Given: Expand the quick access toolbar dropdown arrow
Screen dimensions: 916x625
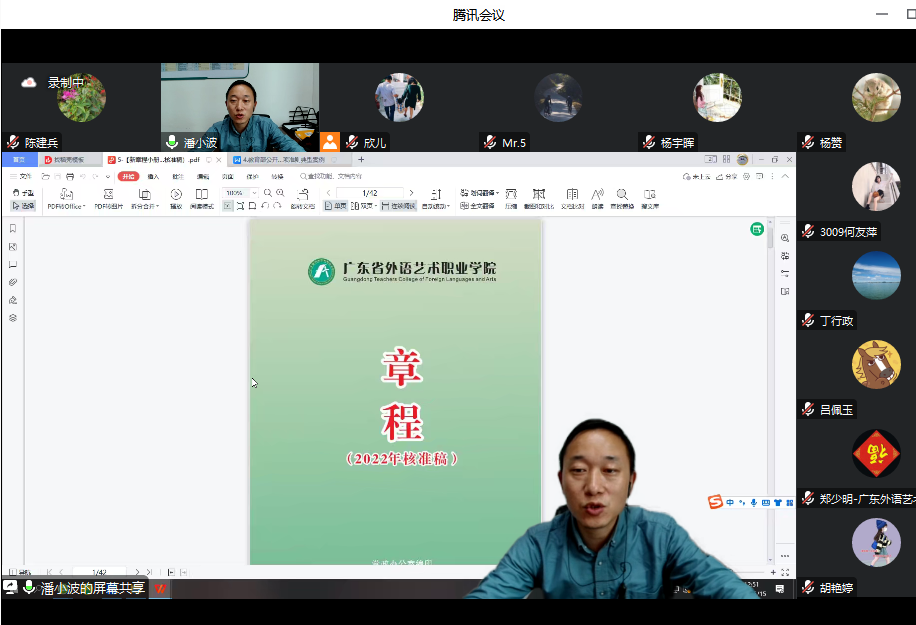Looking at the screenshot, I should tap(107, 176).
